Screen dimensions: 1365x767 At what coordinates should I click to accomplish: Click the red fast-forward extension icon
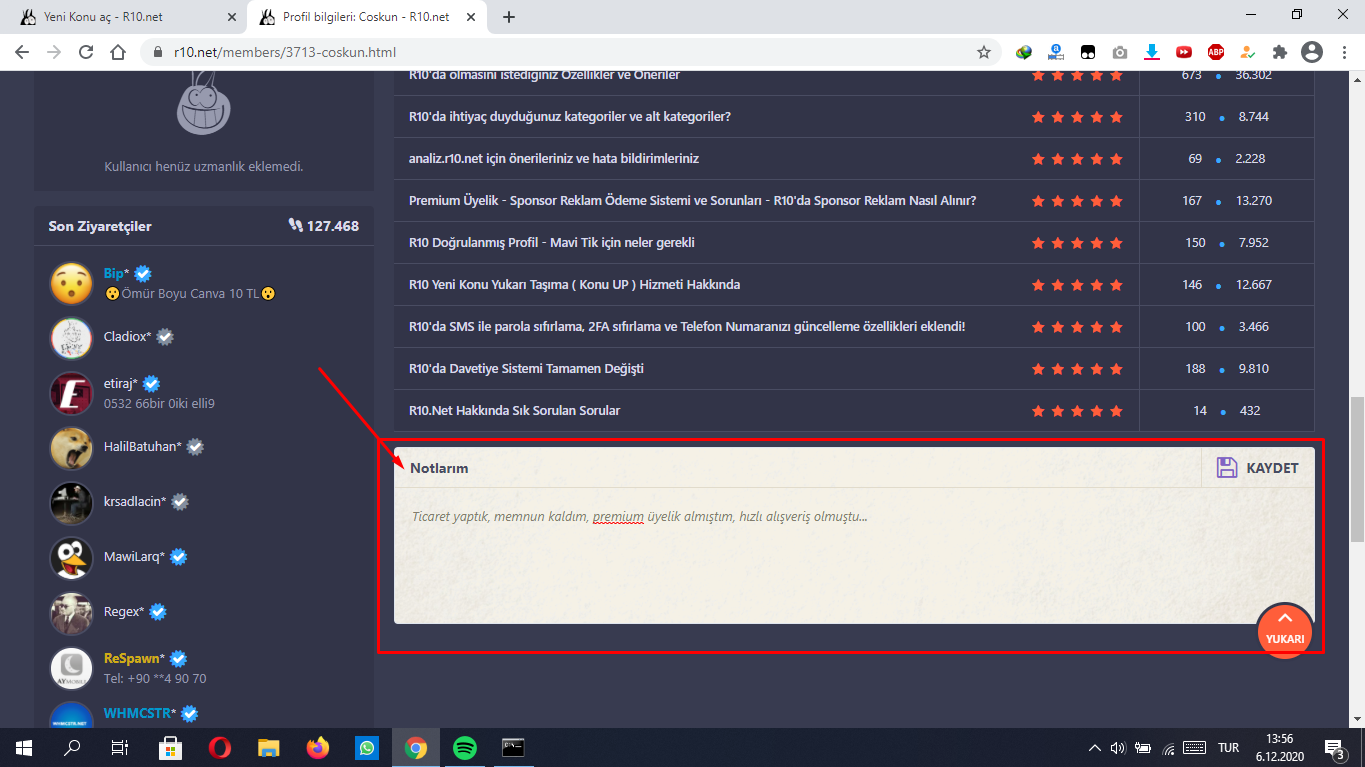pos(1184,52)
